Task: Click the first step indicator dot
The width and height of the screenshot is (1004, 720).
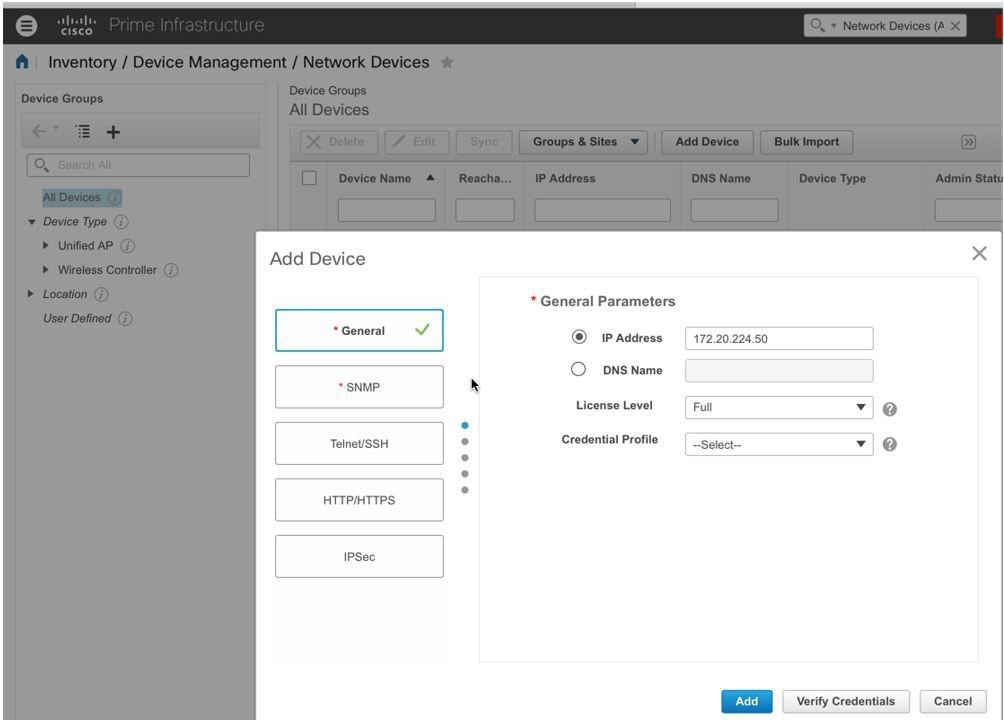Action: [465, 425]
